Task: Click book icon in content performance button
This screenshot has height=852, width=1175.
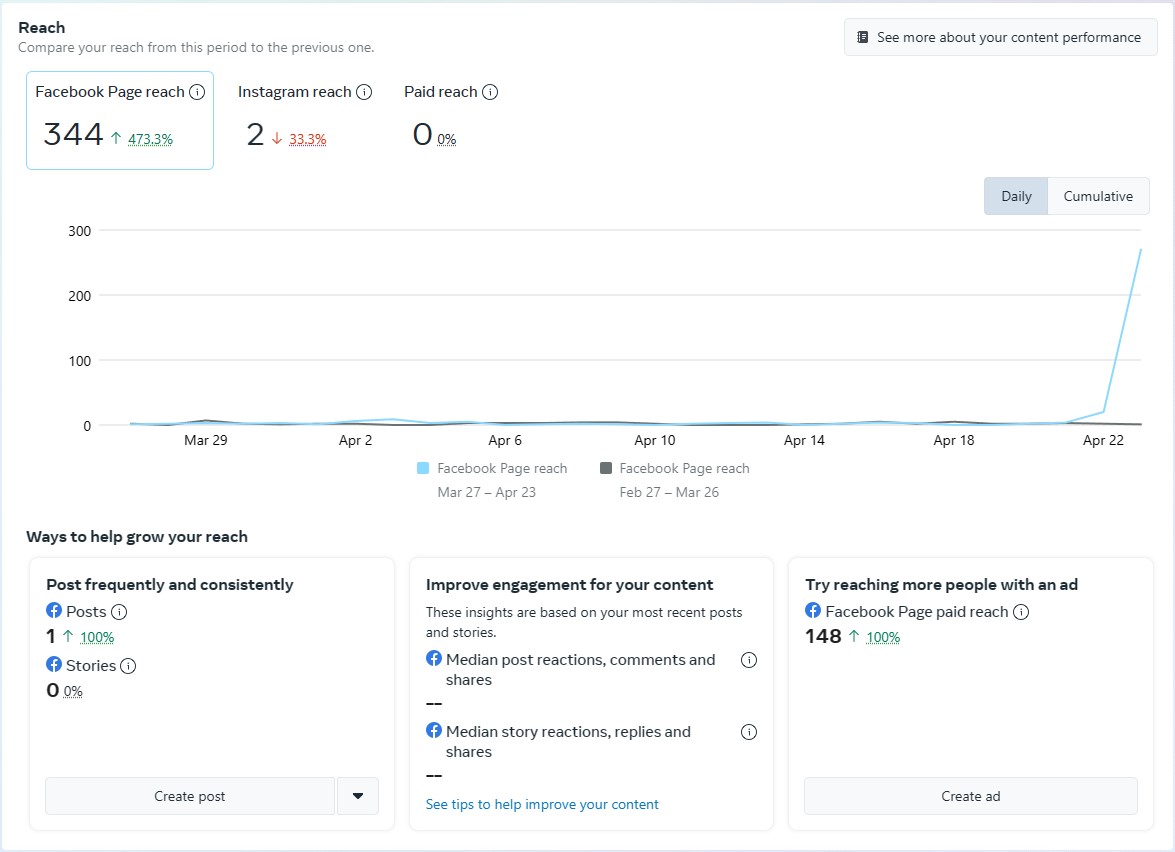Action: coord(863,37)
